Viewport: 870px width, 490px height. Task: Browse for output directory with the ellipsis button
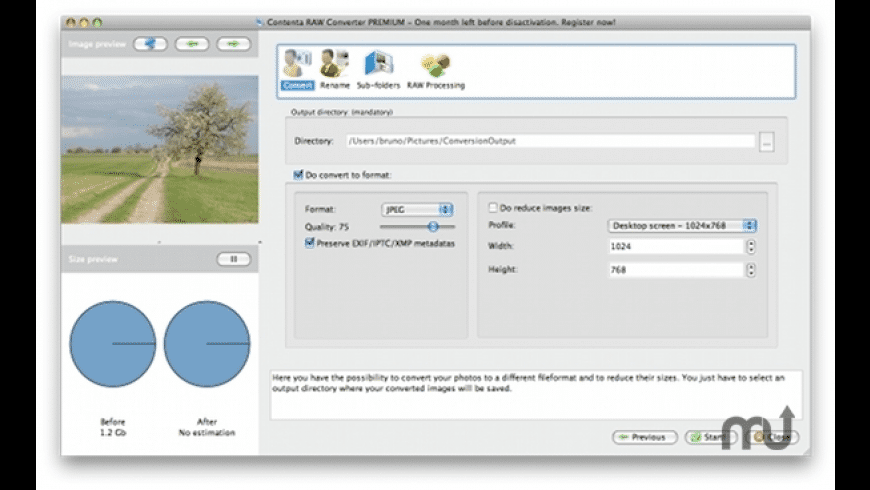pyautogui.click(x=766, y=142)
